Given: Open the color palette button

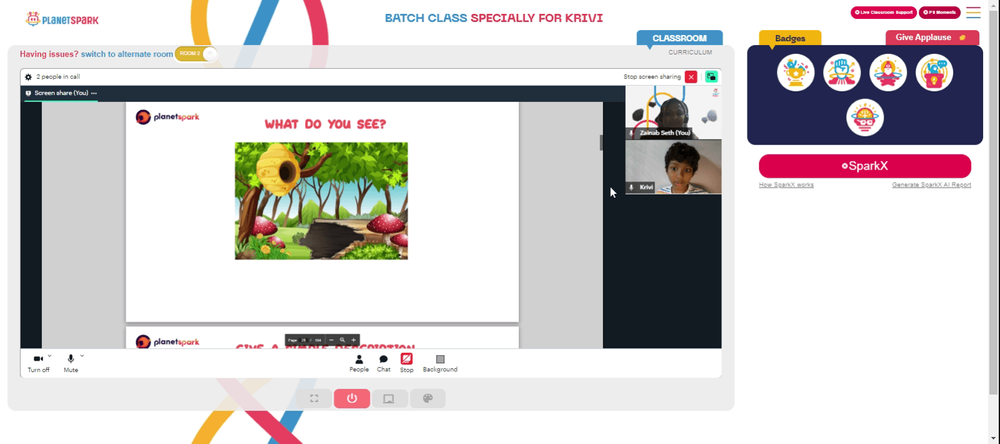Looking at the screenshot, I should pyautogui.click(x=427, y=399).
